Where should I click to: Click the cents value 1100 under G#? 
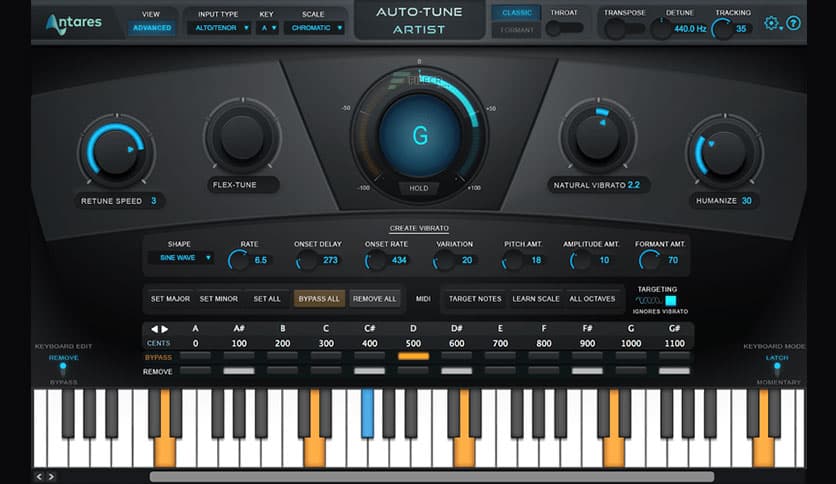click(674, 343)
